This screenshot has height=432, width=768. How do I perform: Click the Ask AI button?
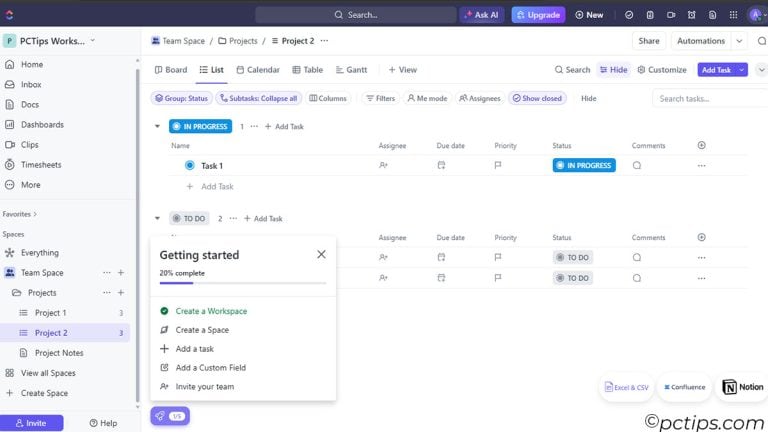(x=482, y=15)
